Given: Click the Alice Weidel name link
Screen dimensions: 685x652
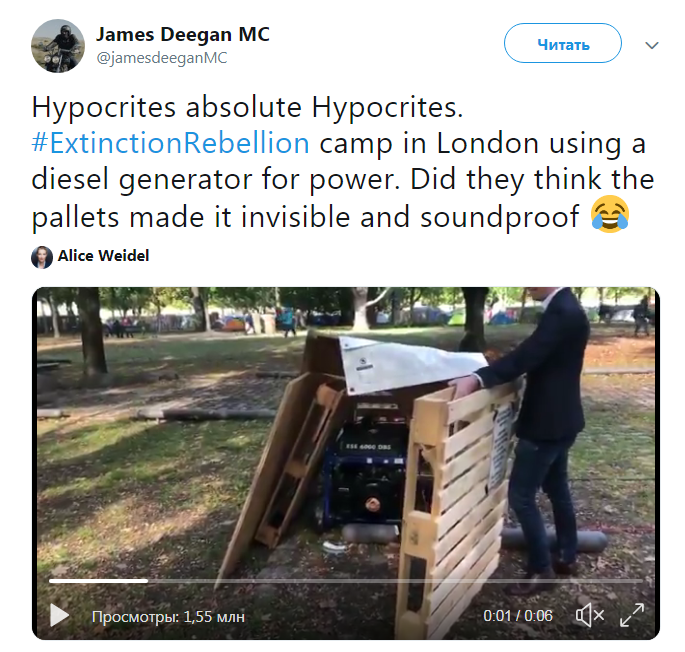Looking at the screenshot, I should point(104,256).
